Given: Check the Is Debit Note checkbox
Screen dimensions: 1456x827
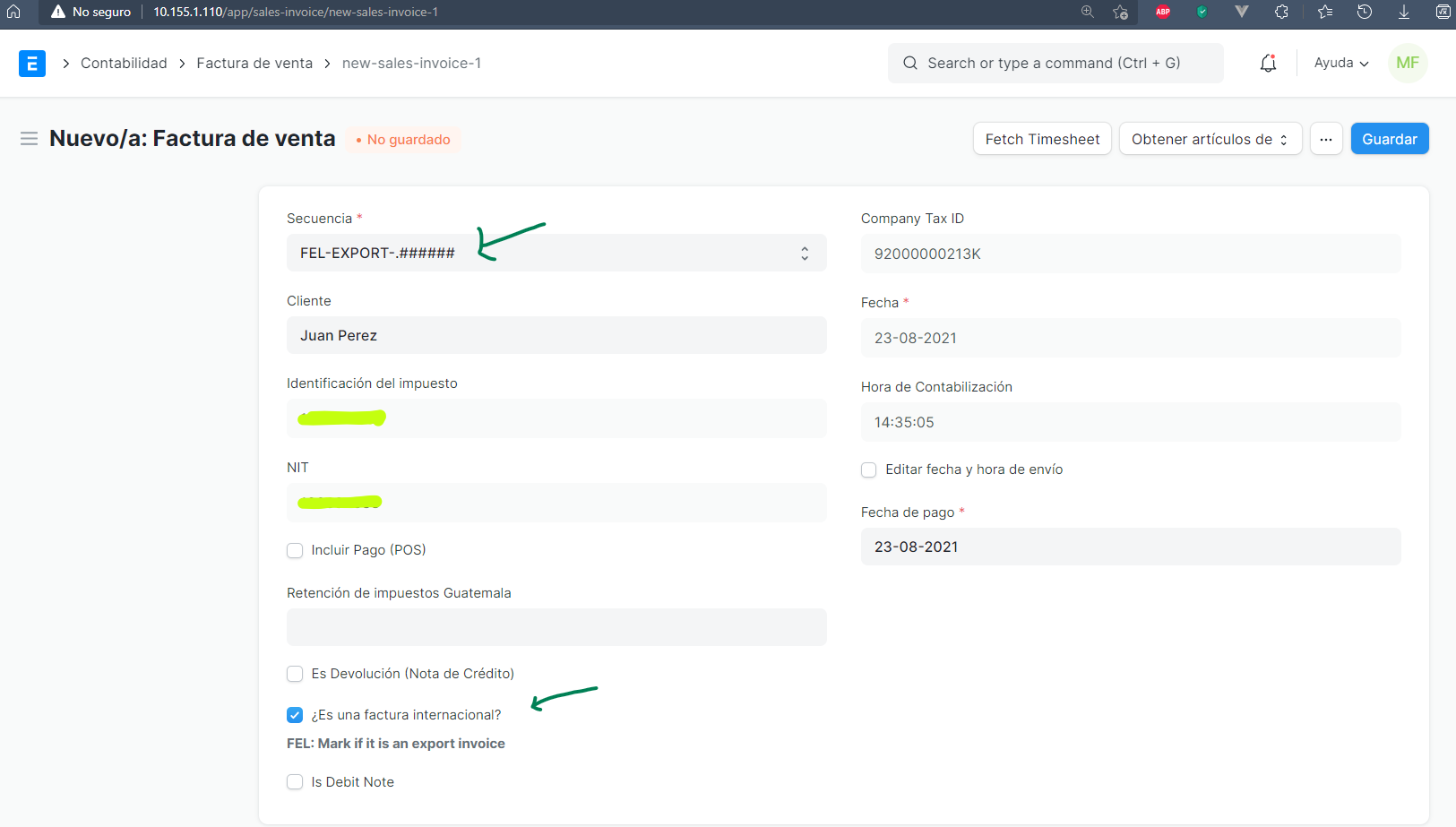Looking at the screenshot, I should click(x=295, y=782).
